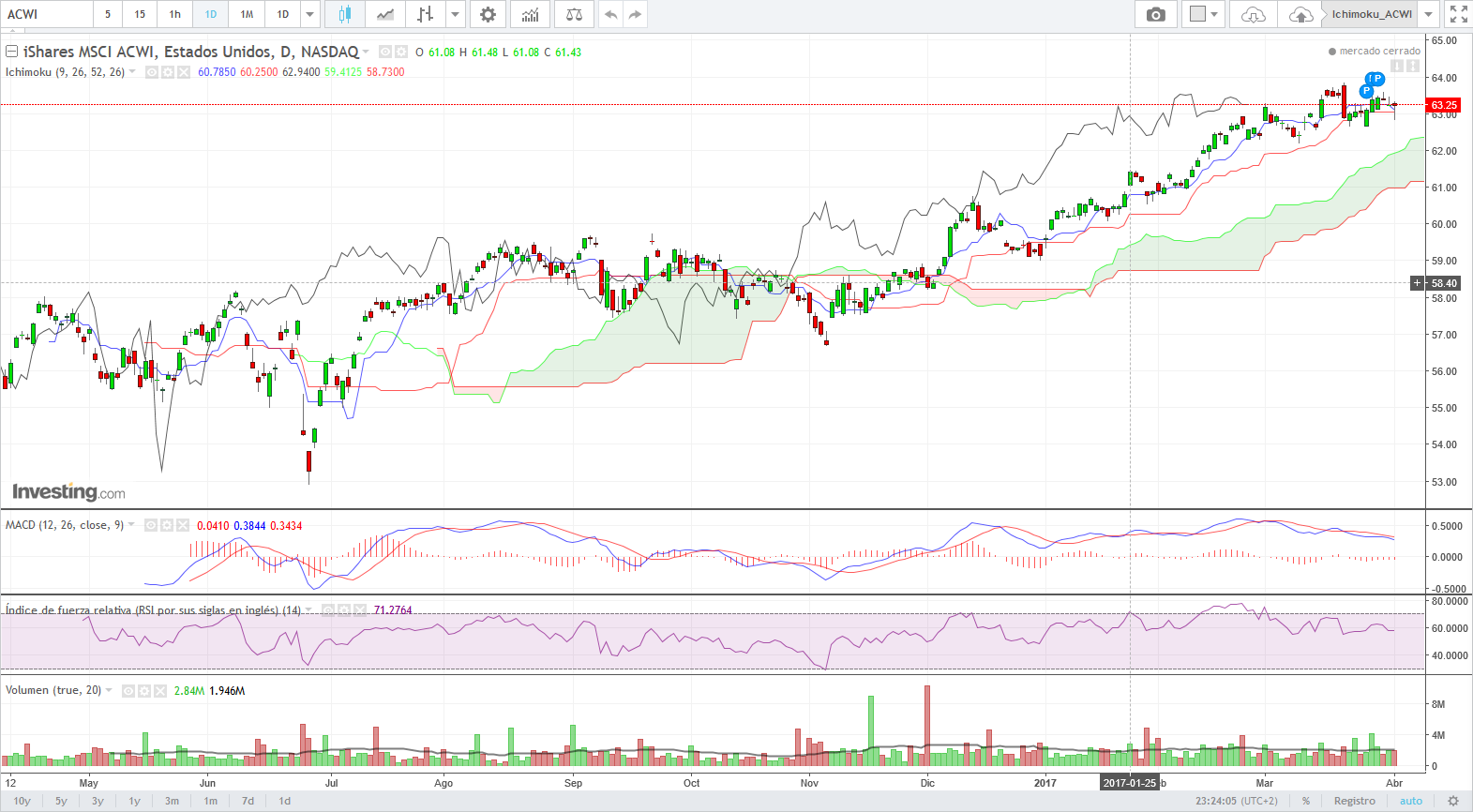Image resolution: width=1473 pixels, height=812 pixels.
Task: Toggle Ichimoku indicator visibility
Action: 152,72
